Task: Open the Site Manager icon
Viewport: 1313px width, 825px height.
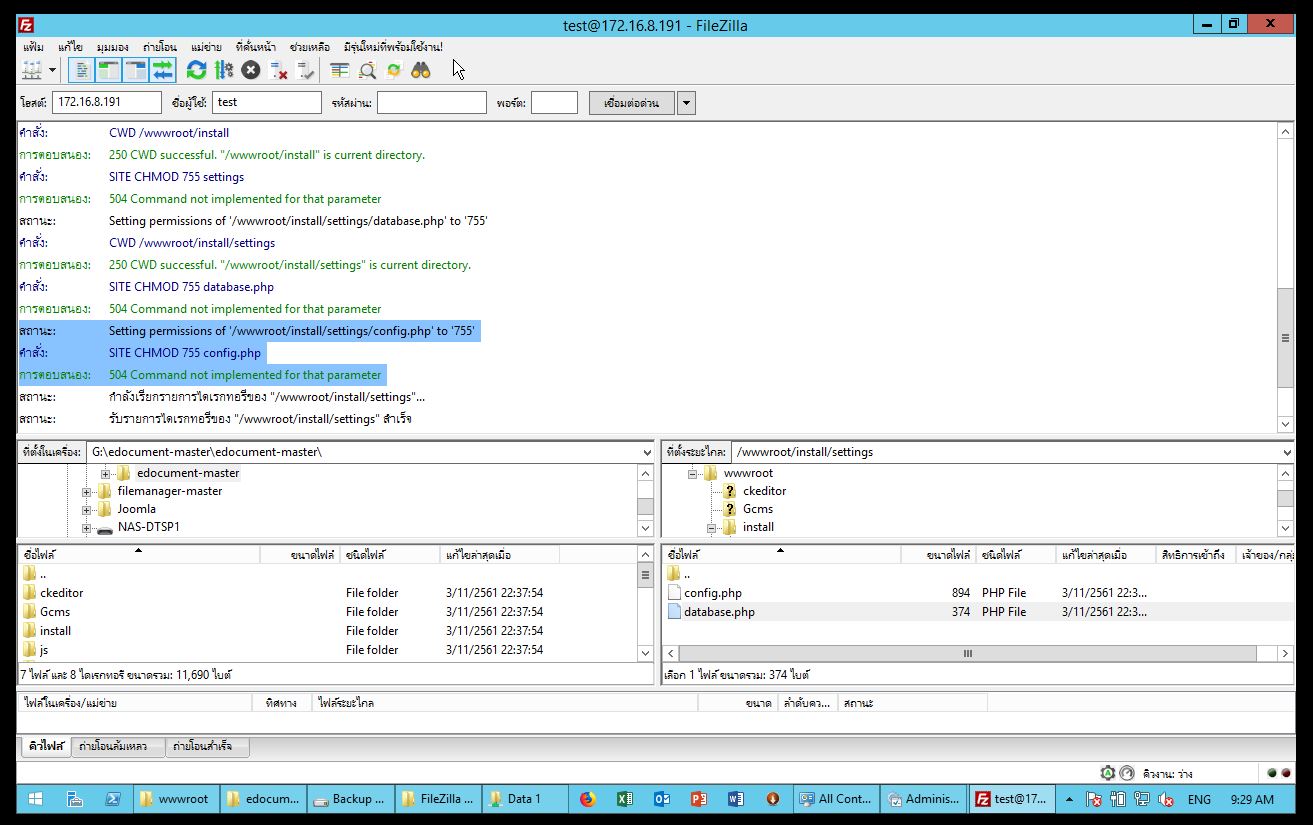Action: coord(33,70)
